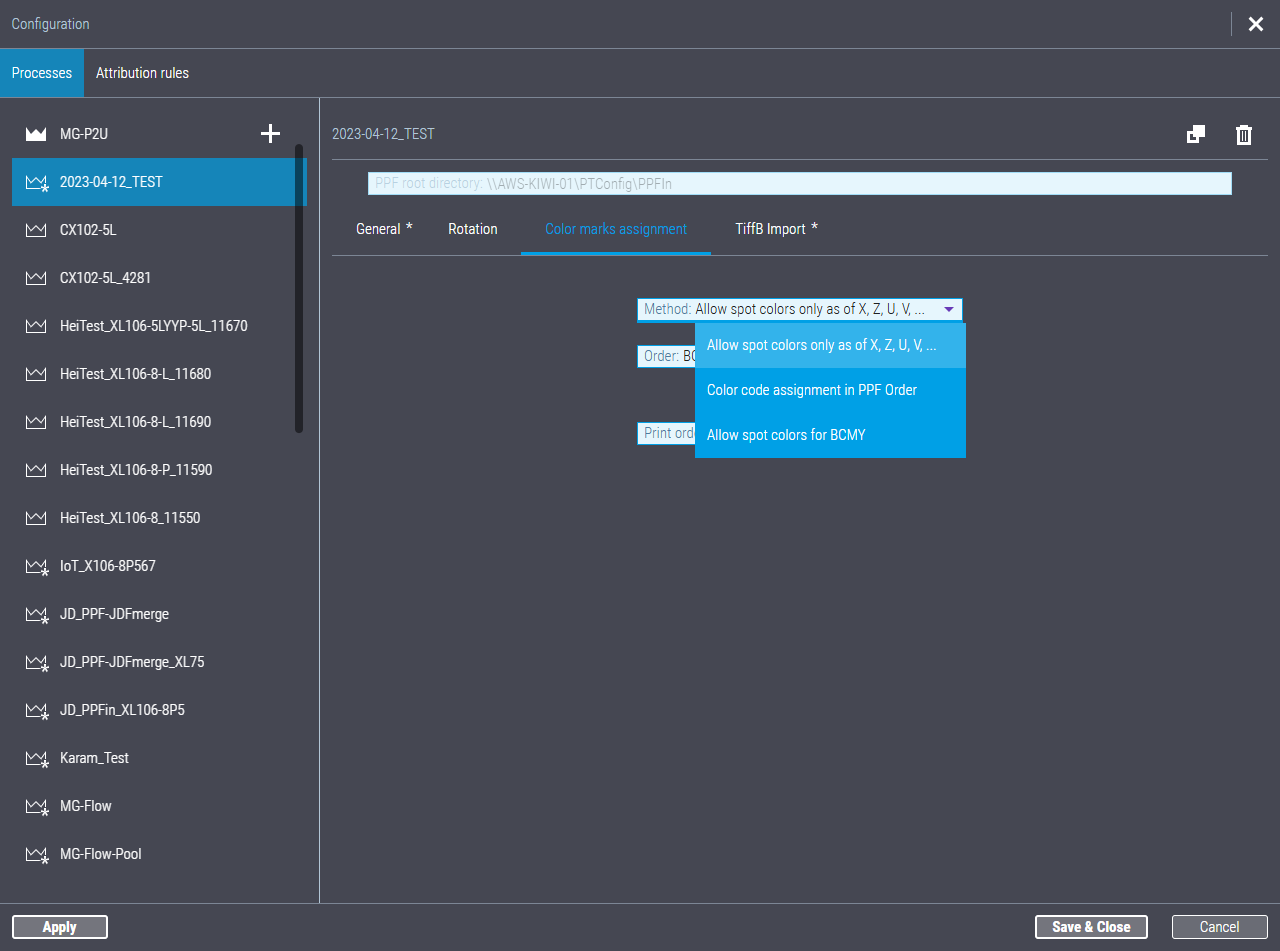Click the icon beside IoT_X106-8P567
This screenshot has height=951, width=1280.
(x=35, y=565)
